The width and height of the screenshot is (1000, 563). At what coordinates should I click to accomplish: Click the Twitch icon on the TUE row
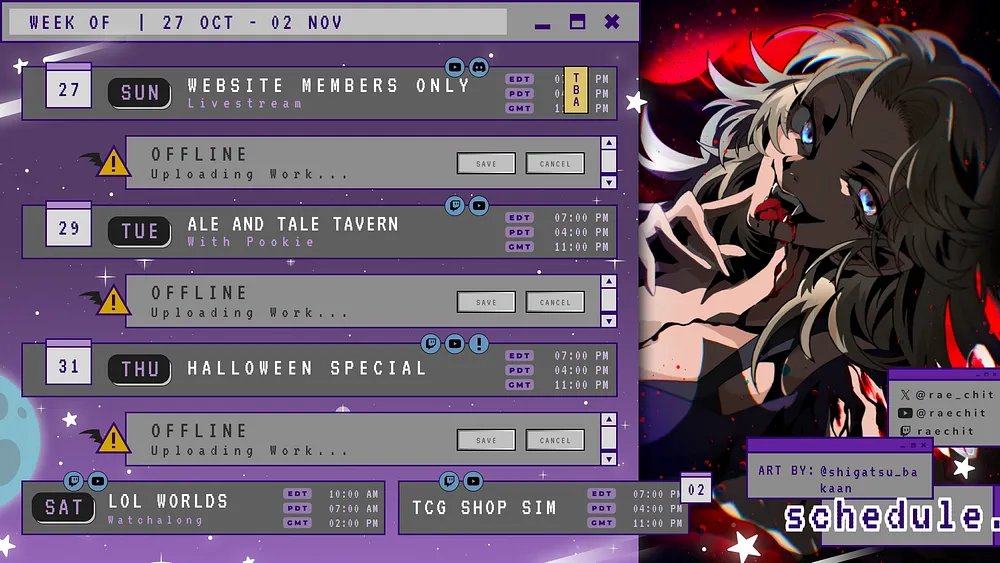[x=455, y=205]
